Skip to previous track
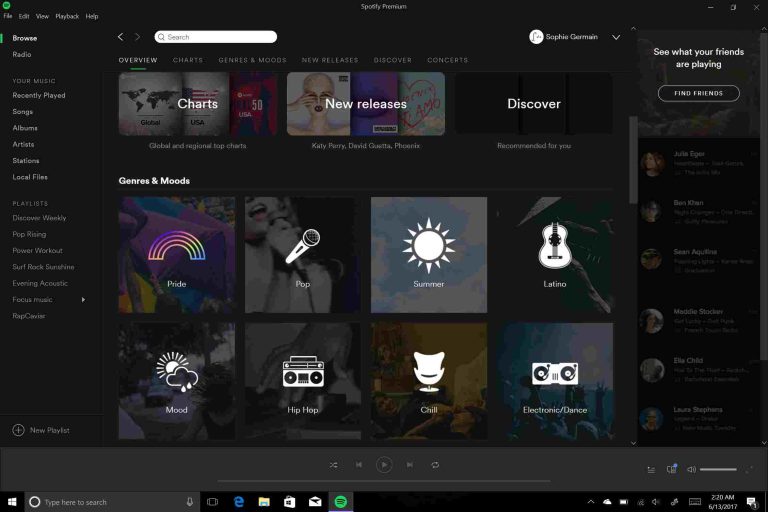The image size is (768, 512). [359, 464]
